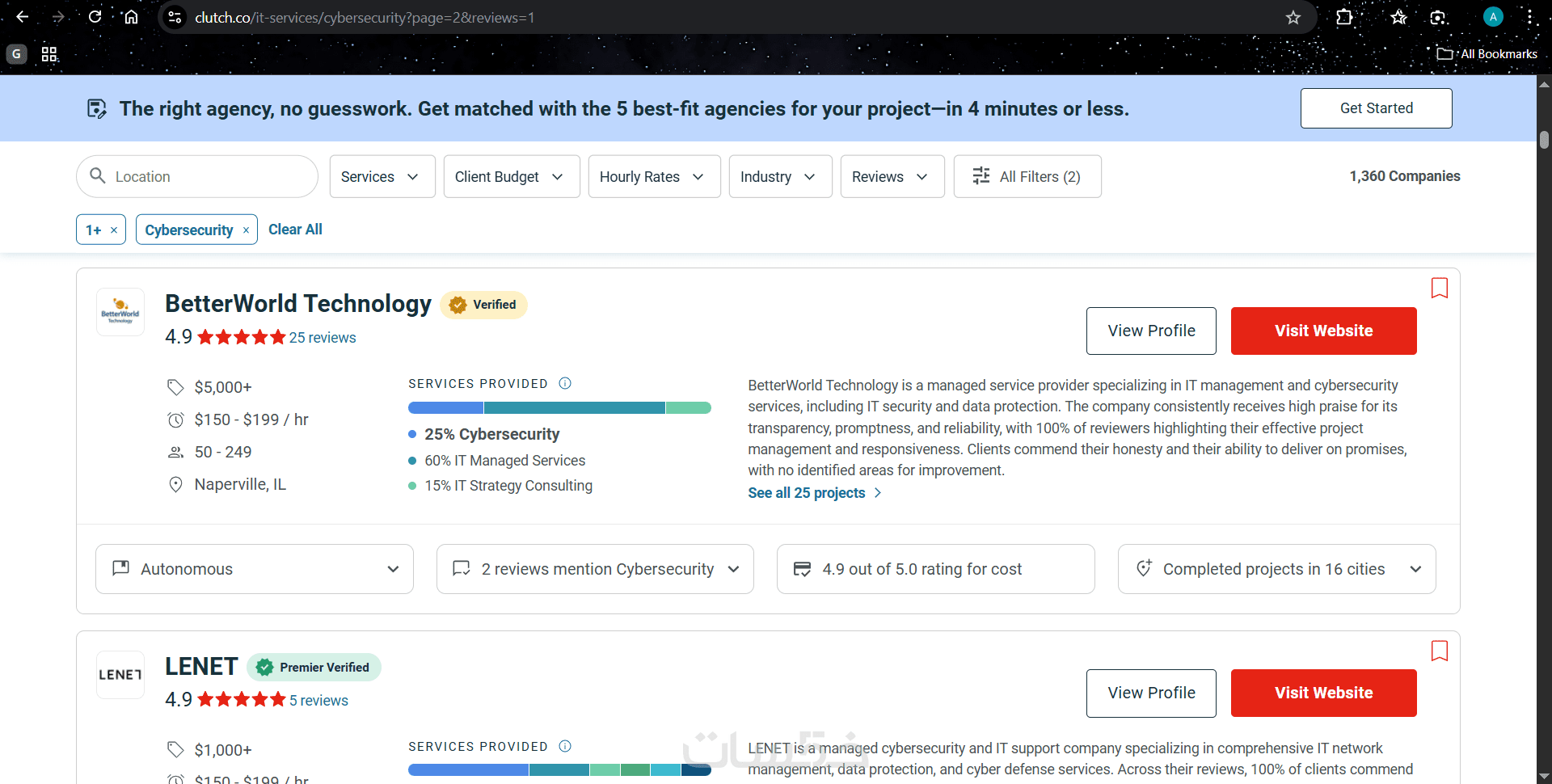Click the BetterWorld Technology logo thumbnail
Screen dimensions: 1552x784
pyautogui.click(x=120, y=312)
